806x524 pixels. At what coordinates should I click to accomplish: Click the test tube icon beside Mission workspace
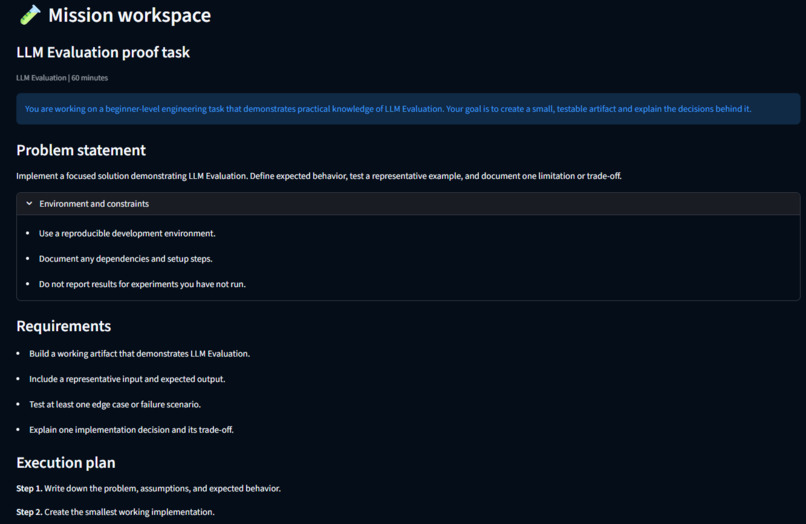[x=30, y=15]
